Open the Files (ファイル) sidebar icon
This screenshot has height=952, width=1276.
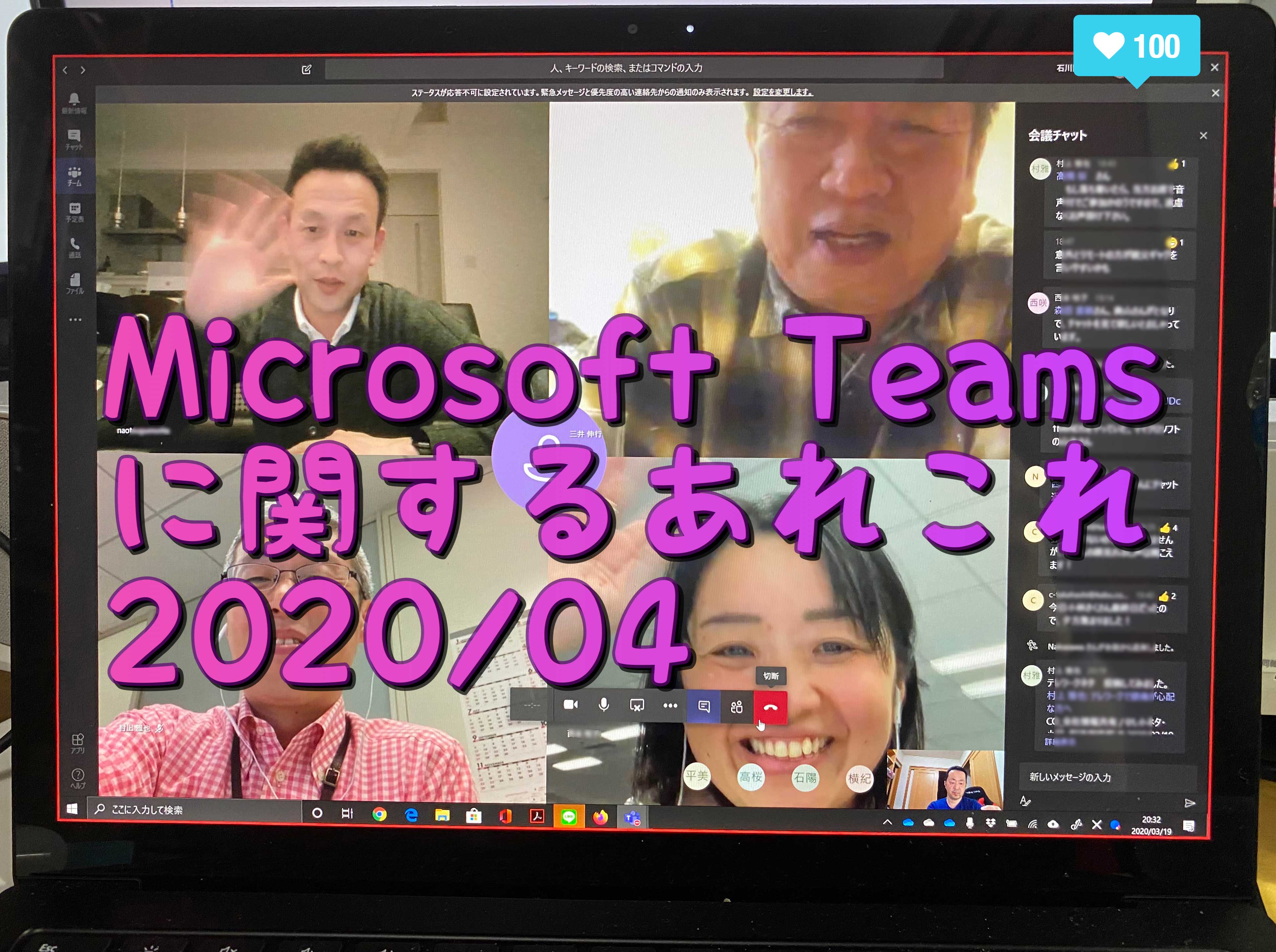pos(74,284)
